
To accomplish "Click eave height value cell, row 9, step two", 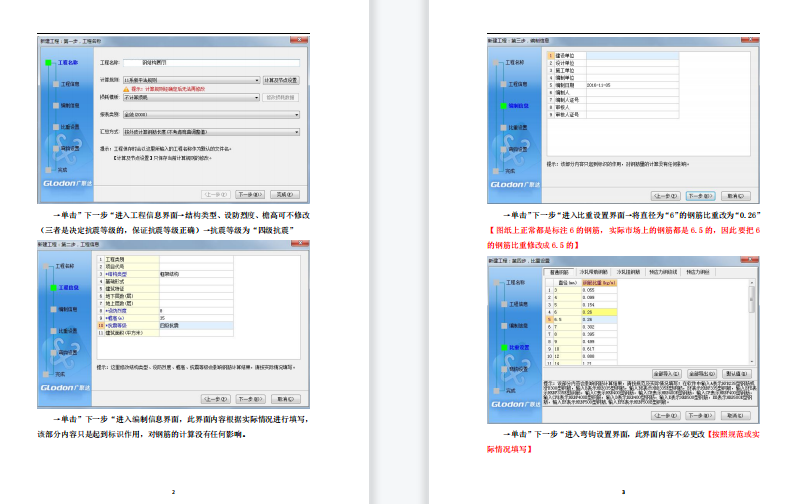I will (196, 318).
